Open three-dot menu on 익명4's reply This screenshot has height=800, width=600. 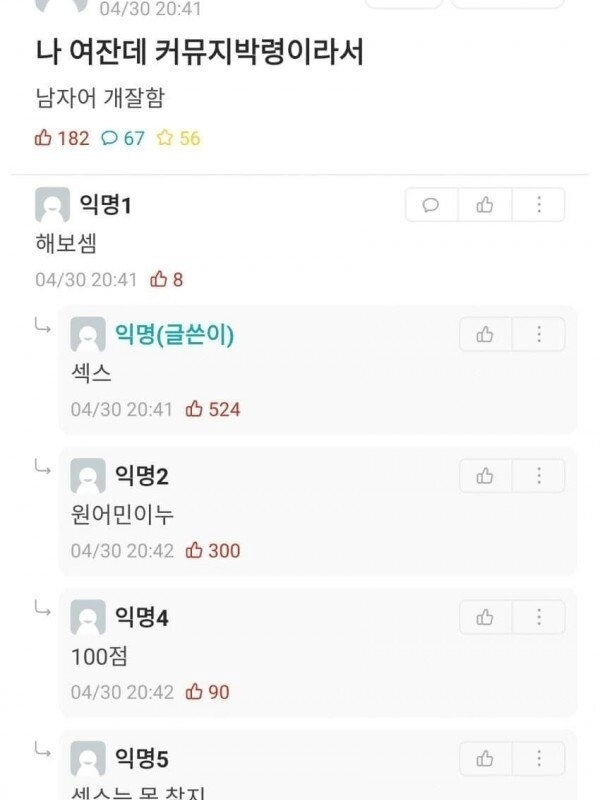pyautogui.click(x=539, y=617)
